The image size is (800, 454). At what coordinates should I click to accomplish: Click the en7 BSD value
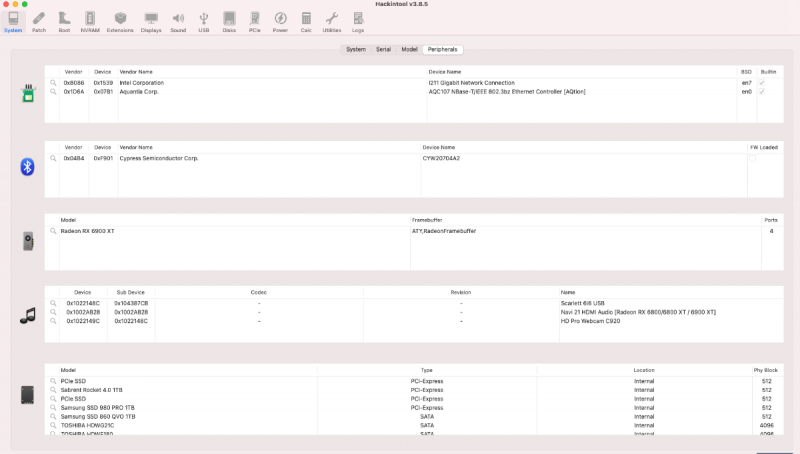[x=746, y=83]
